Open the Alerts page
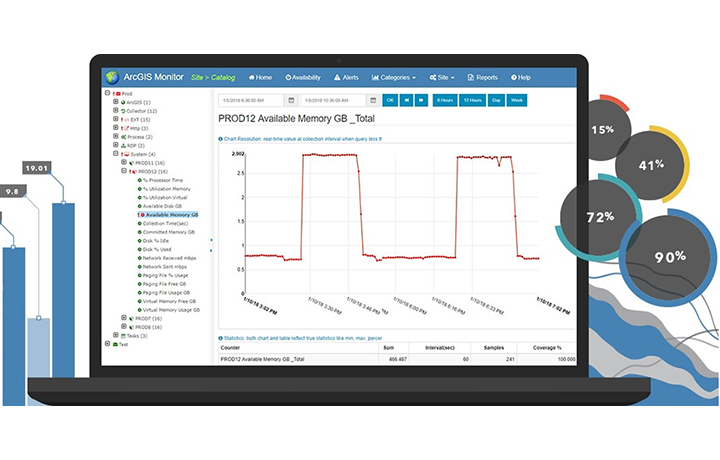Viewport: 720px width, 460px height. (346, 78)
